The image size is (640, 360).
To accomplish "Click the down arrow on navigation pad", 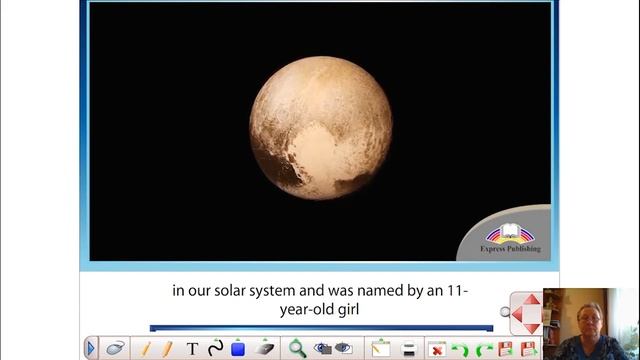I will click(531, 328).
